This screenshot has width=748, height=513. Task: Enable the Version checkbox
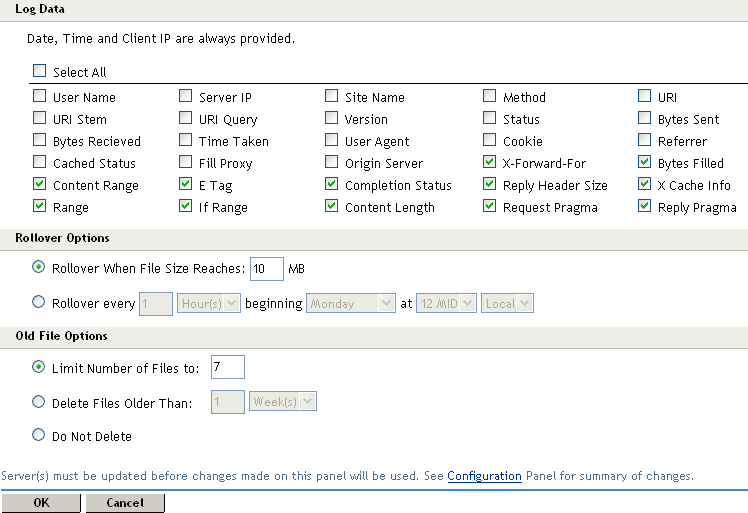tap(332, 118)
